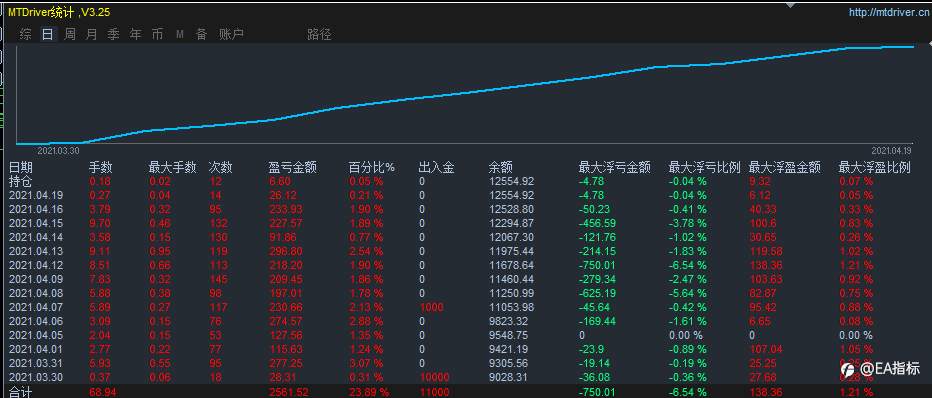
Task: Click the 11000 total deposit value
Action: (x=434, y=392)
